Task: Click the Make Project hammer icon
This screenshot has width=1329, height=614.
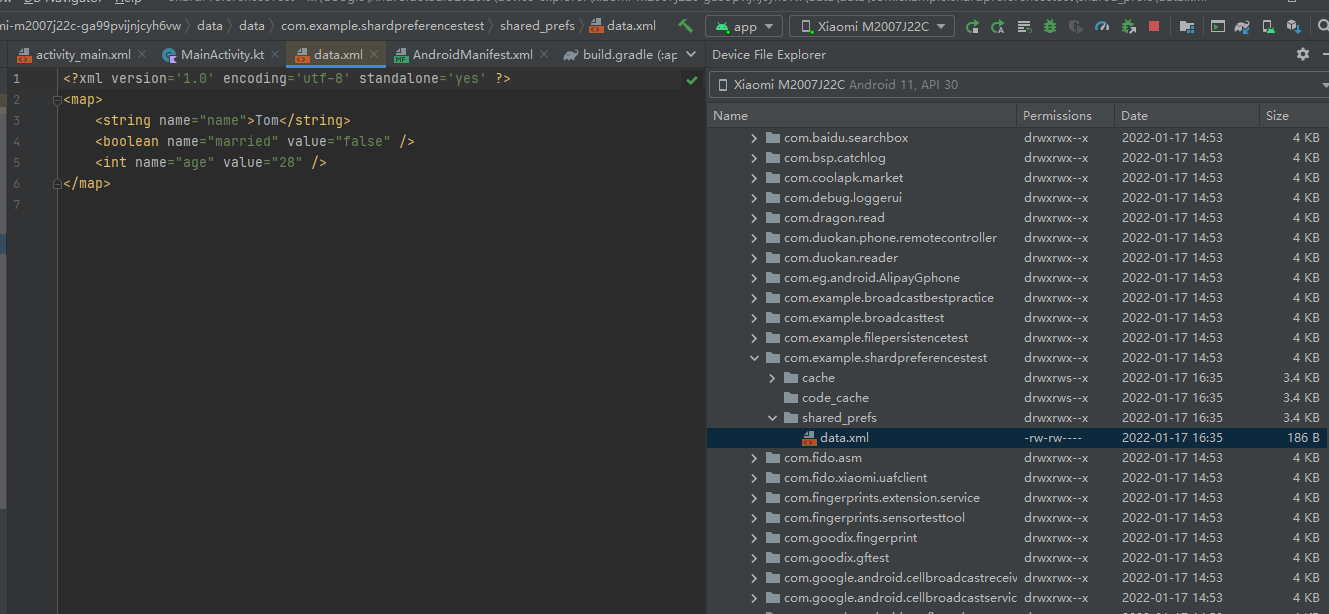Action: click(x=685, y=26)
